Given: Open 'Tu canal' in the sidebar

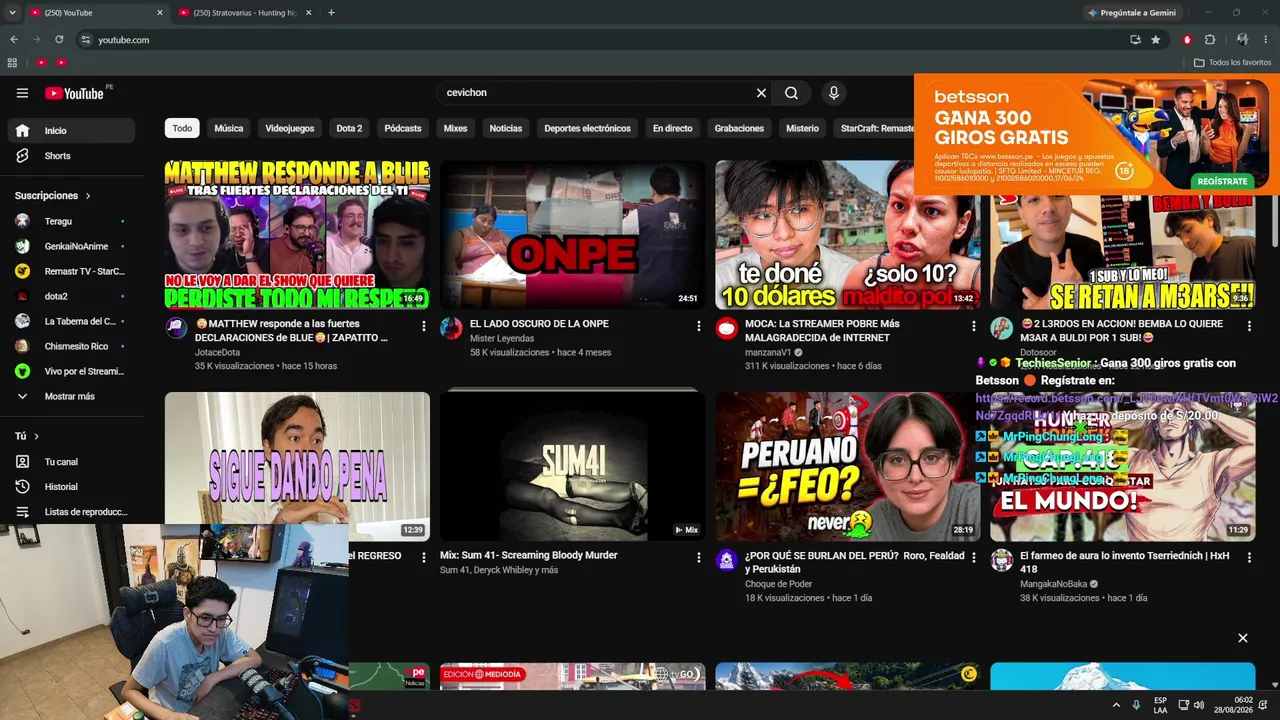Looking at the screenshot, I should (x=71, y=462).
